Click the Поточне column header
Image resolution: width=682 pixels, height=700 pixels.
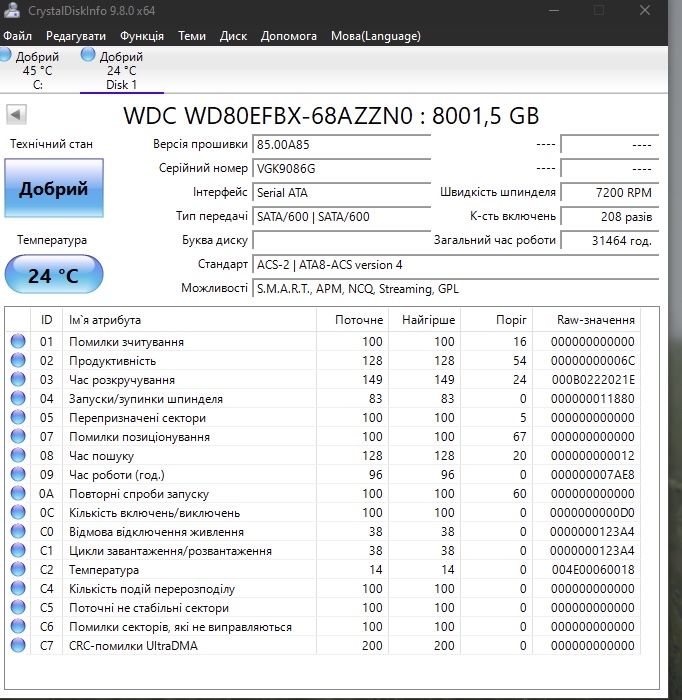353,320
